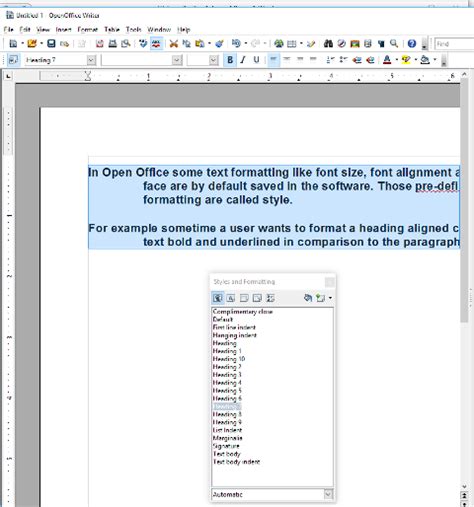The image size is (474, 507).
Task: Open the Automatic filter dropdown in Styles panel
Action: click(x=328, y=494)
